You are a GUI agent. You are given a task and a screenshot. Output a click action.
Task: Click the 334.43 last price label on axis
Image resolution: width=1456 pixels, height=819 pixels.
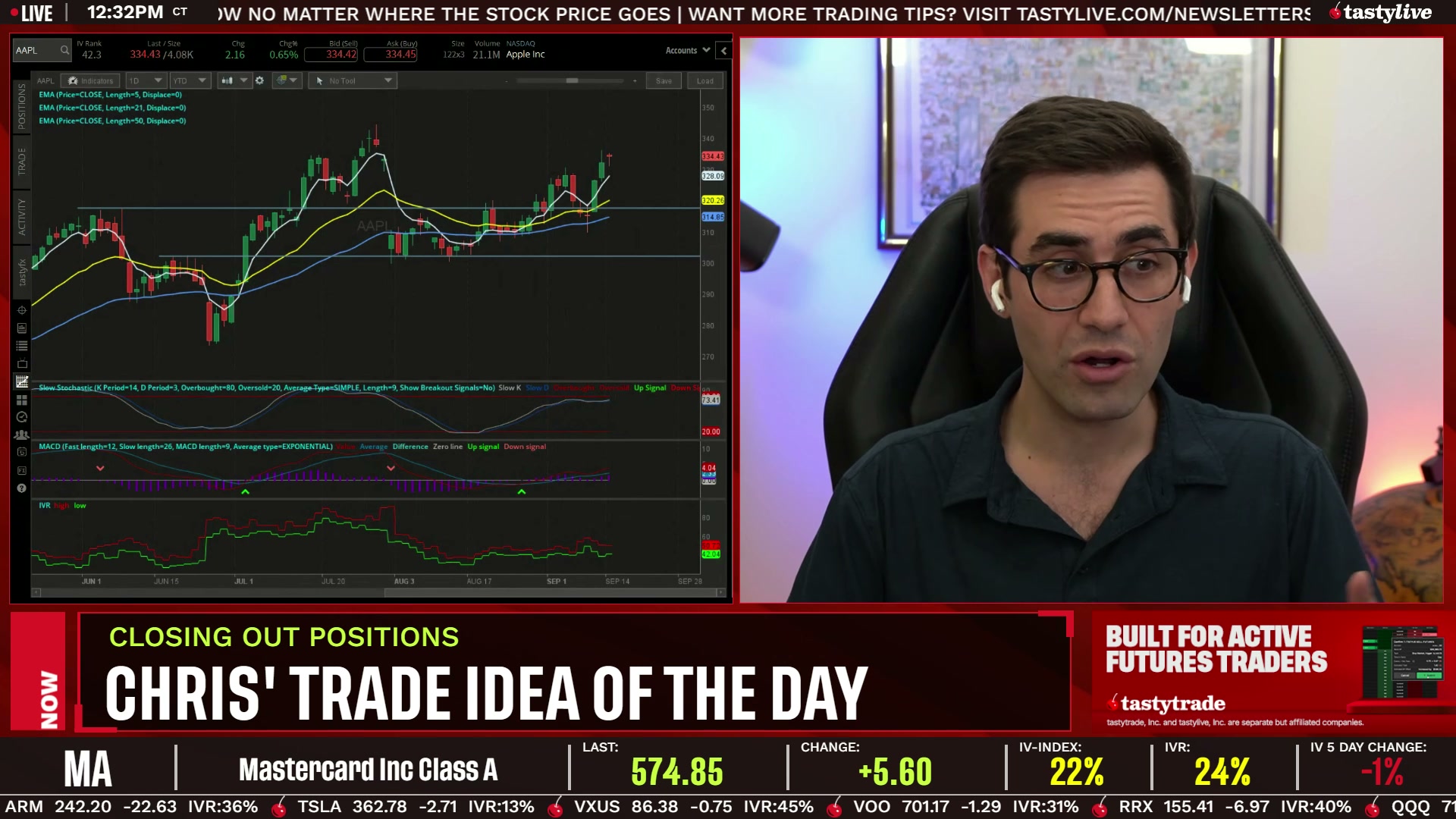(x=713, y=156)
